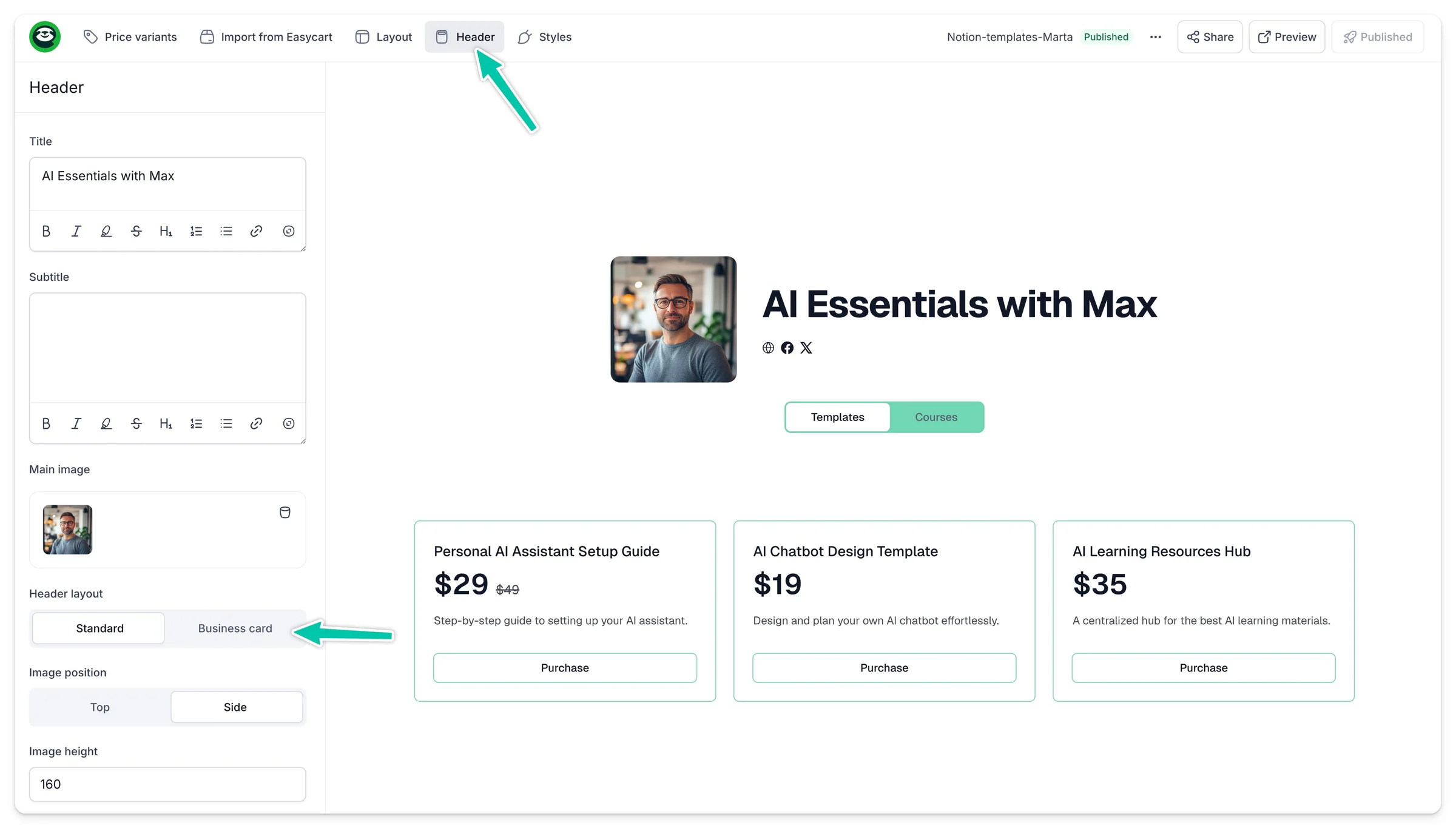Purchase the AI Chatbot Design Template
1456x828 pixels.
click(884, 668)
